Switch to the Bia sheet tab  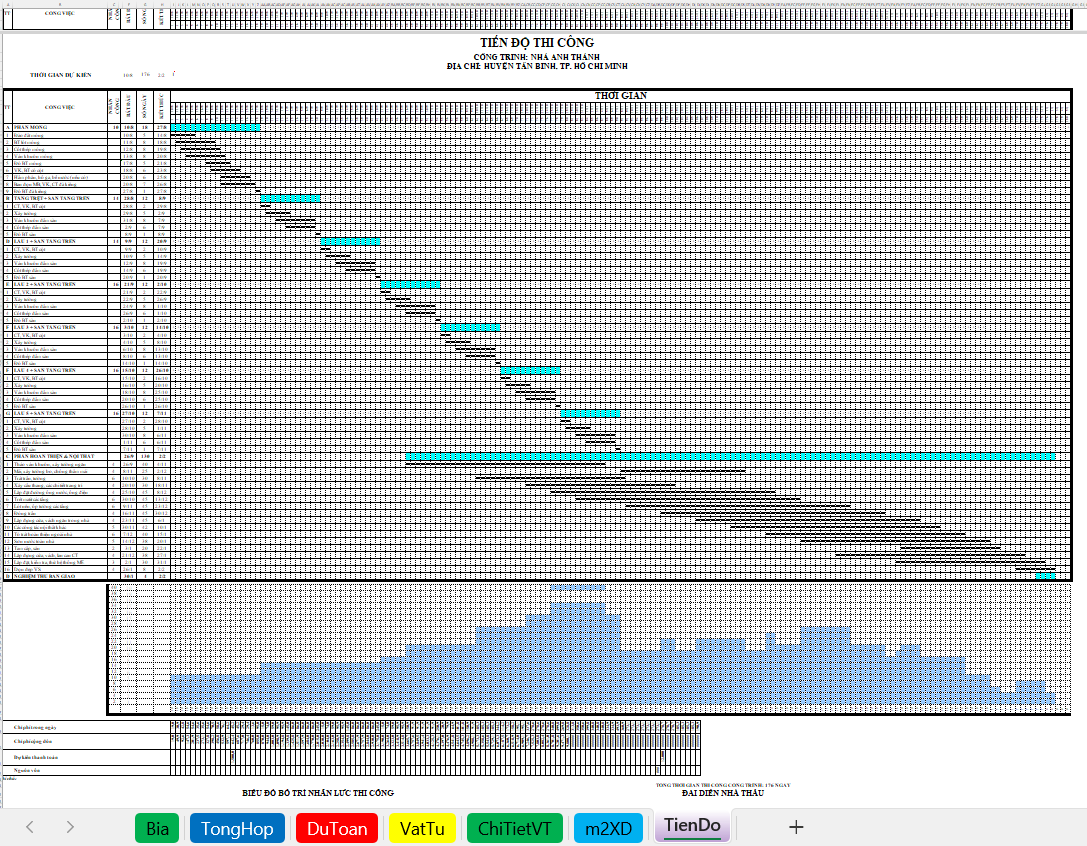[157, 828]
